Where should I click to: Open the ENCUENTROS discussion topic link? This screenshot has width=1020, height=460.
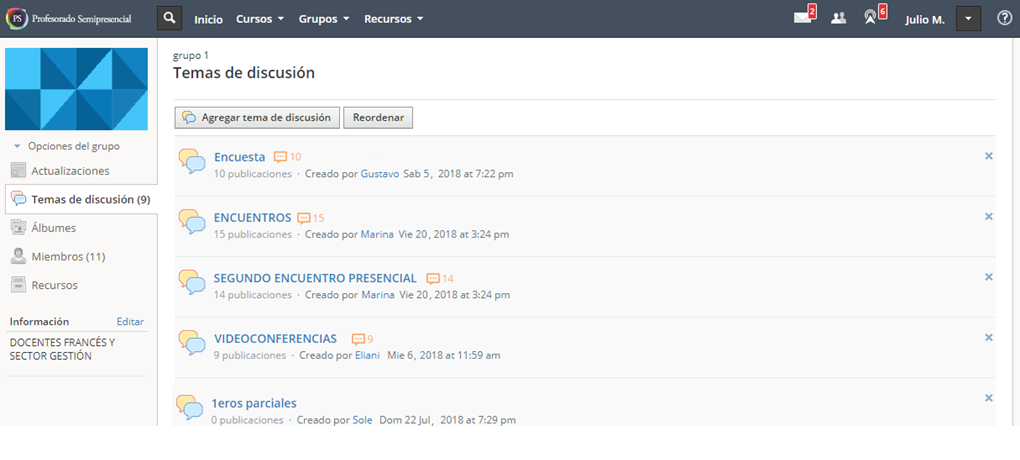[x=252, y=217]
